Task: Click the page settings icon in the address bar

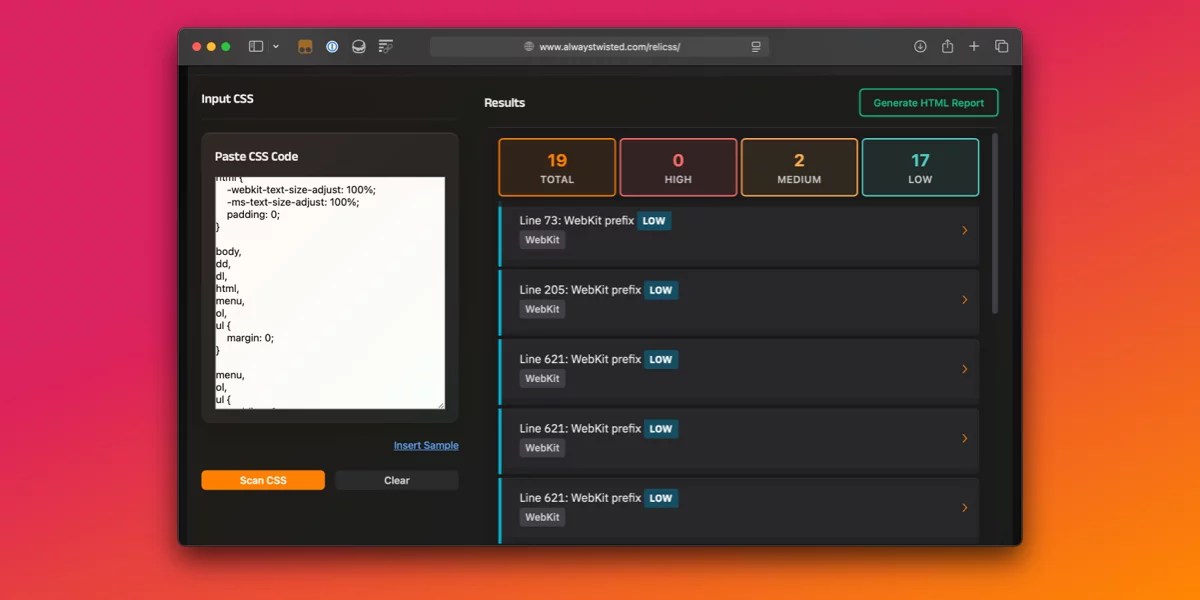Action: click(x=756, y=46)
